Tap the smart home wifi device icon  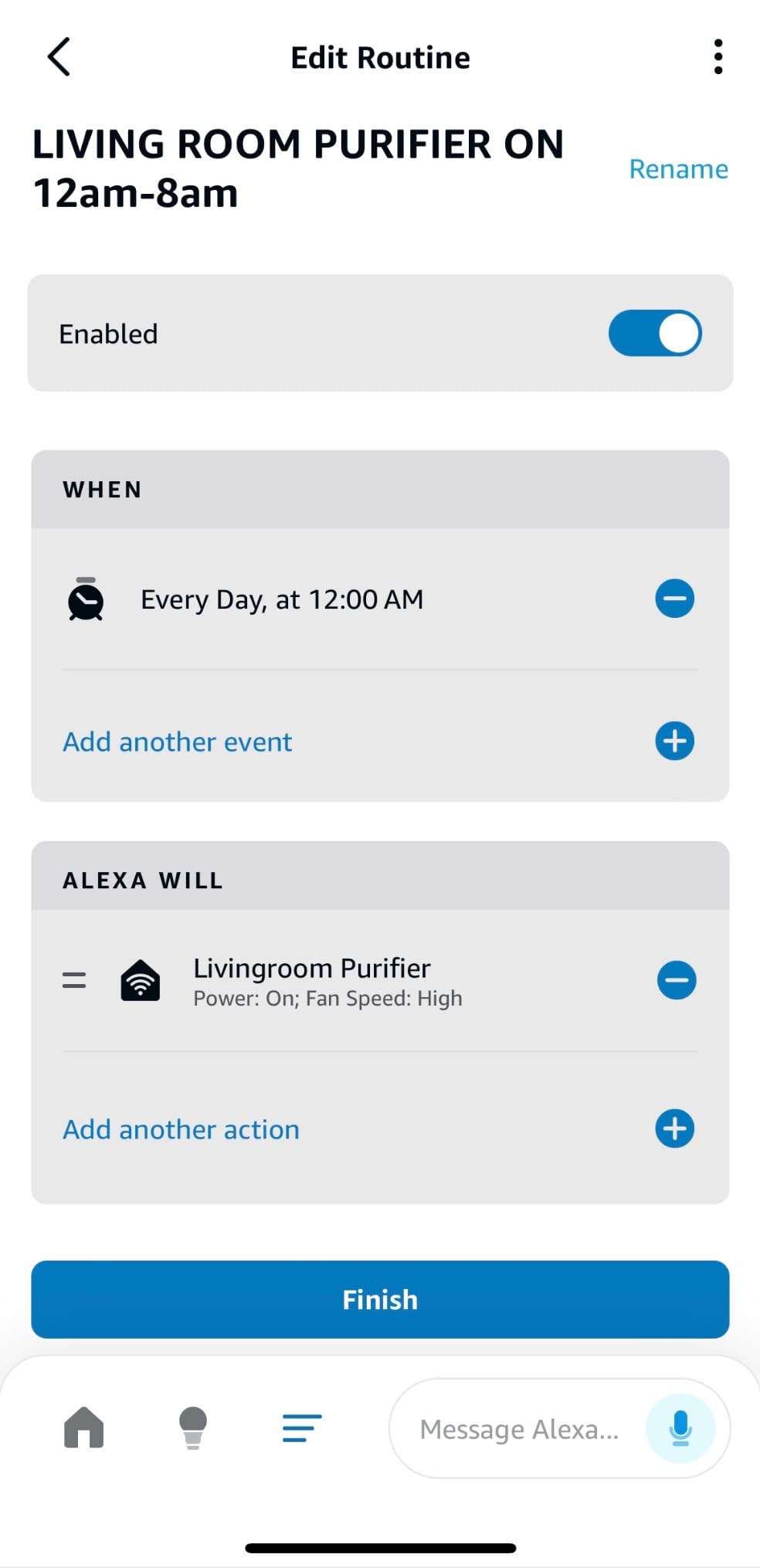141,981
